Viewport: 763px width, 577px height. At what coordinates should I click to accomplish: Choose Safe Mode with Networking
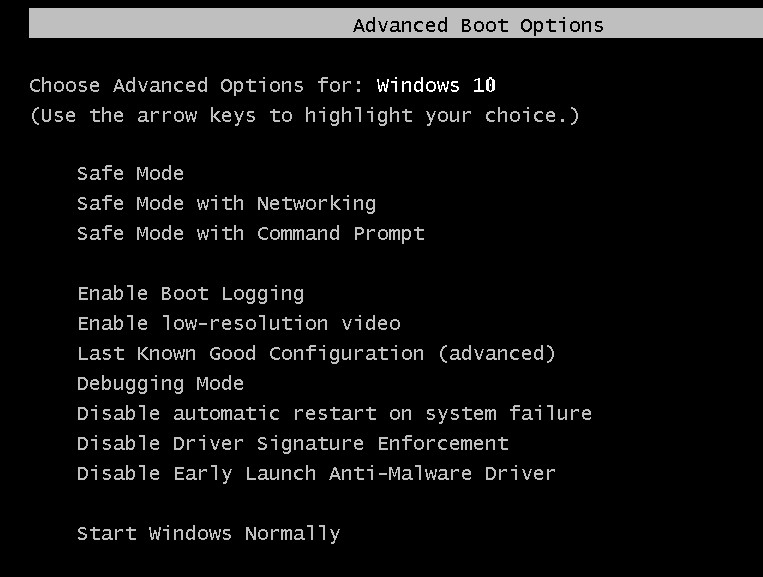pyautogui.click(x=226, y=204)
